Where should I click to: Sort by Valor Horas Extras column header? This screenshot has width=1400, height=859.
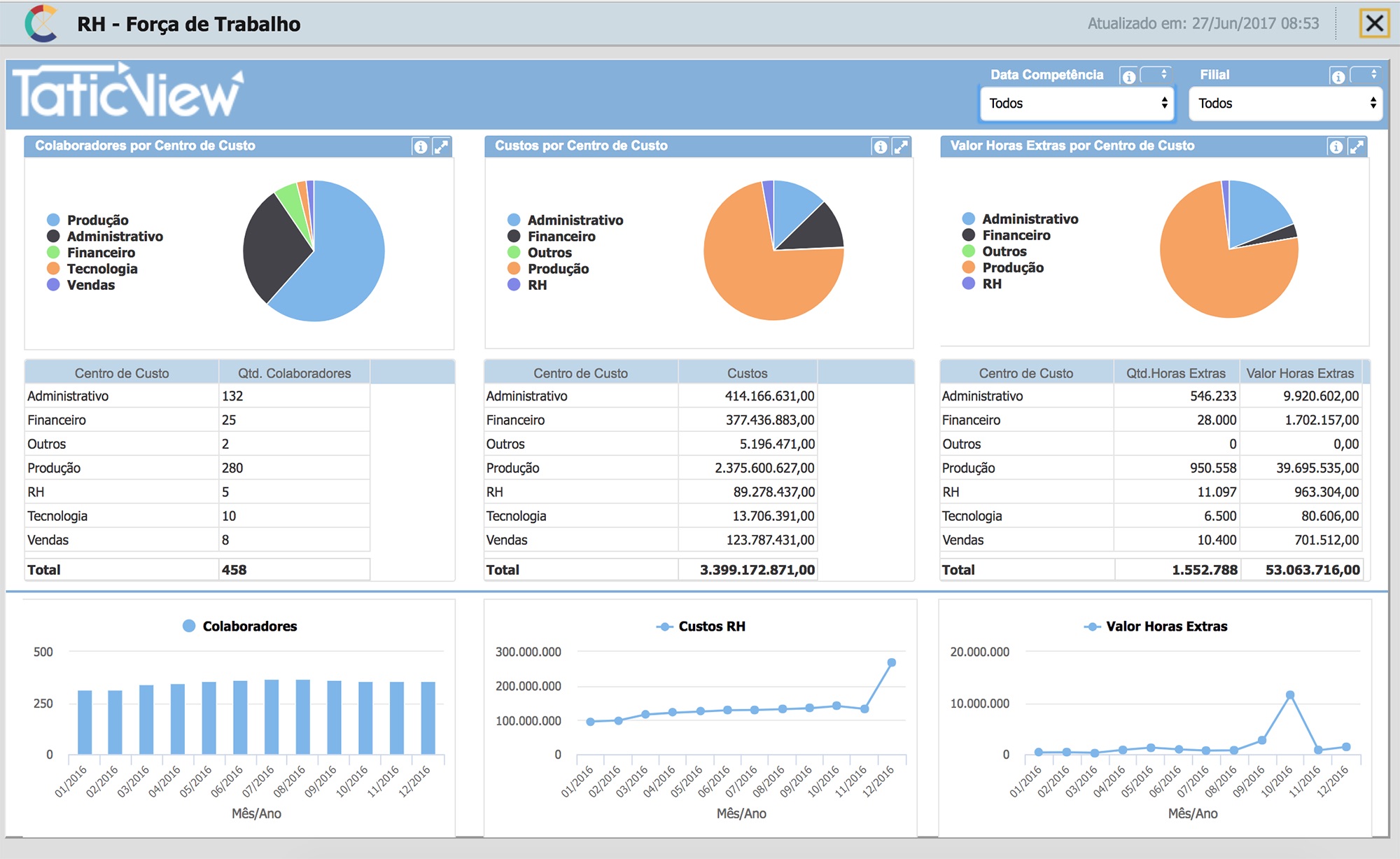point(1300,373)
